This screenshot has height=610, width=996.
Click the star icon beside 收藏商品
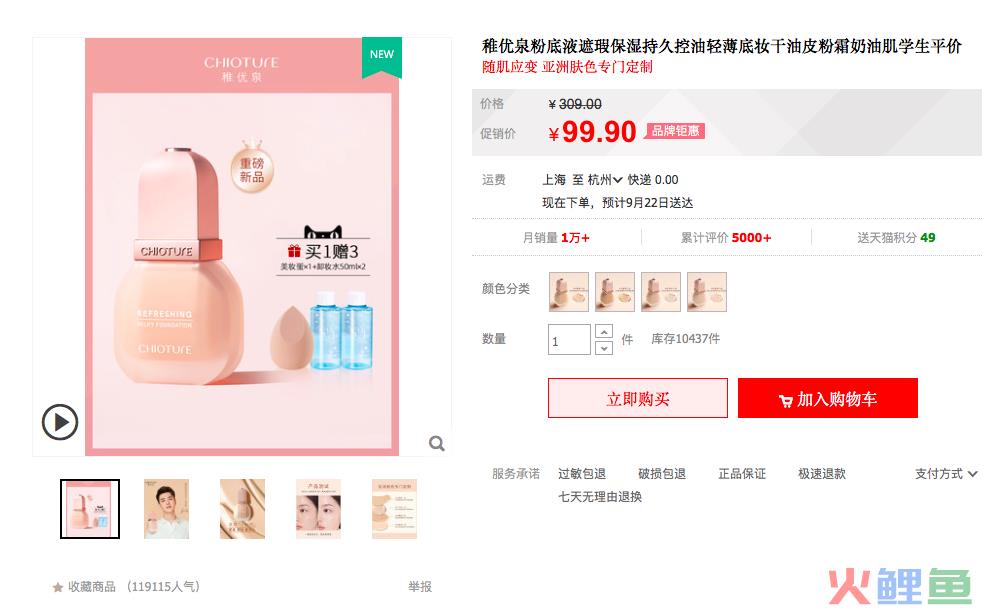tap(58, 587)
